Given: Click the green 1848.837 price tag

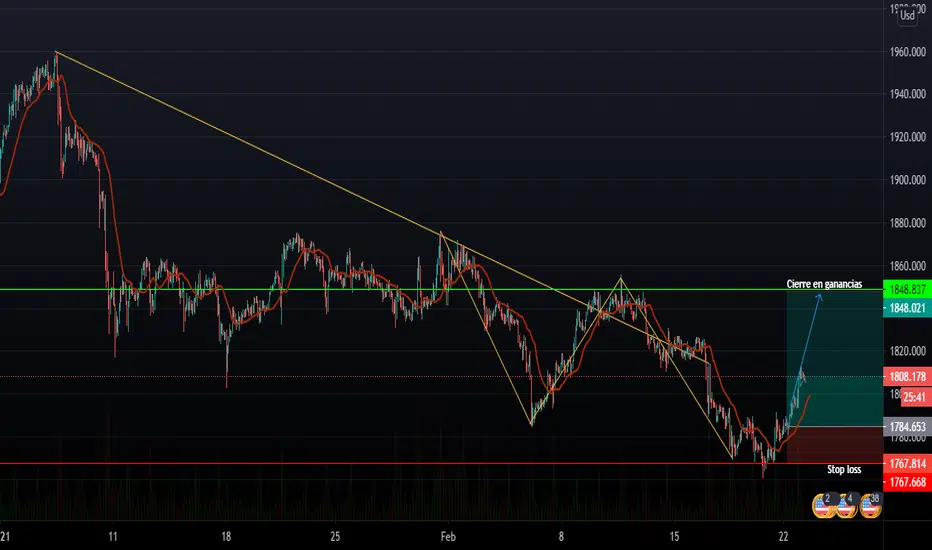Looking at the screenshot, I should coord(907,290).
